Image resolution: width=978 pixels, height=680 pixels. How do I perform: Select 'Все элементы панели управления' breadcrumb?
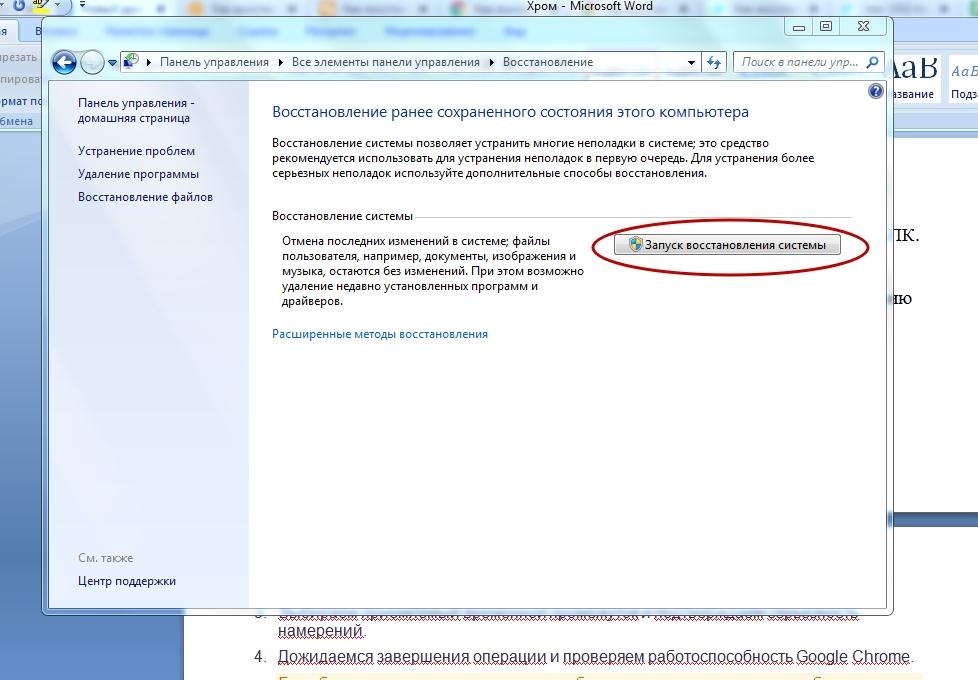[x=385, y=62]
